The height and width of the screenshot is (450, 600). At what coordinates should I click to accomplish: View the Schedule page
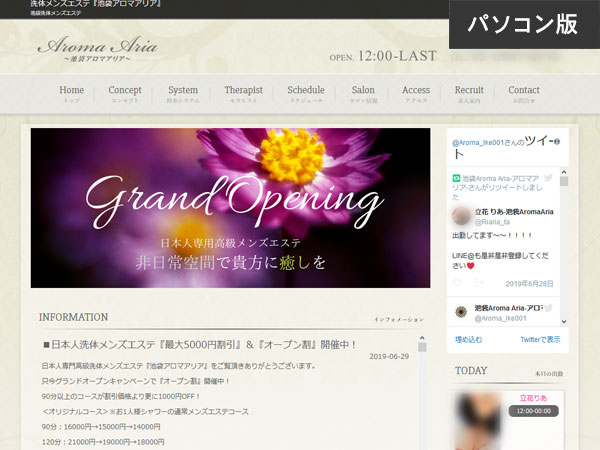coord(305,94)
